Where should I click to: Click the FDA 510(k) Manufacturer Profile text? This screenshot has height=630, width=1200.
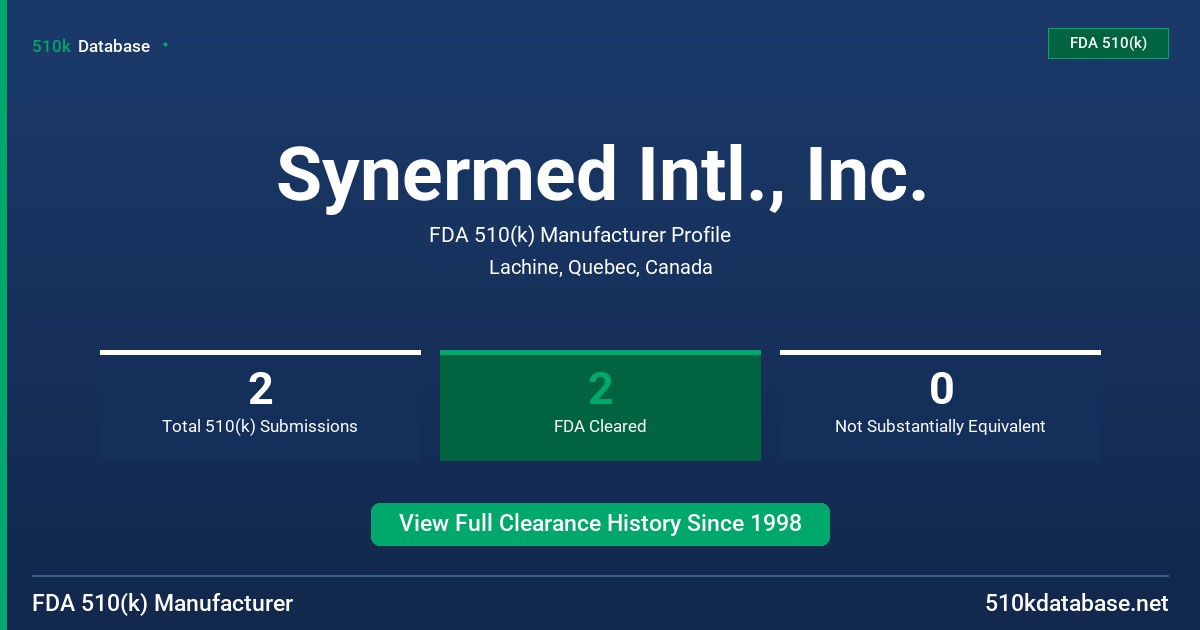click(x=580, y=235)
